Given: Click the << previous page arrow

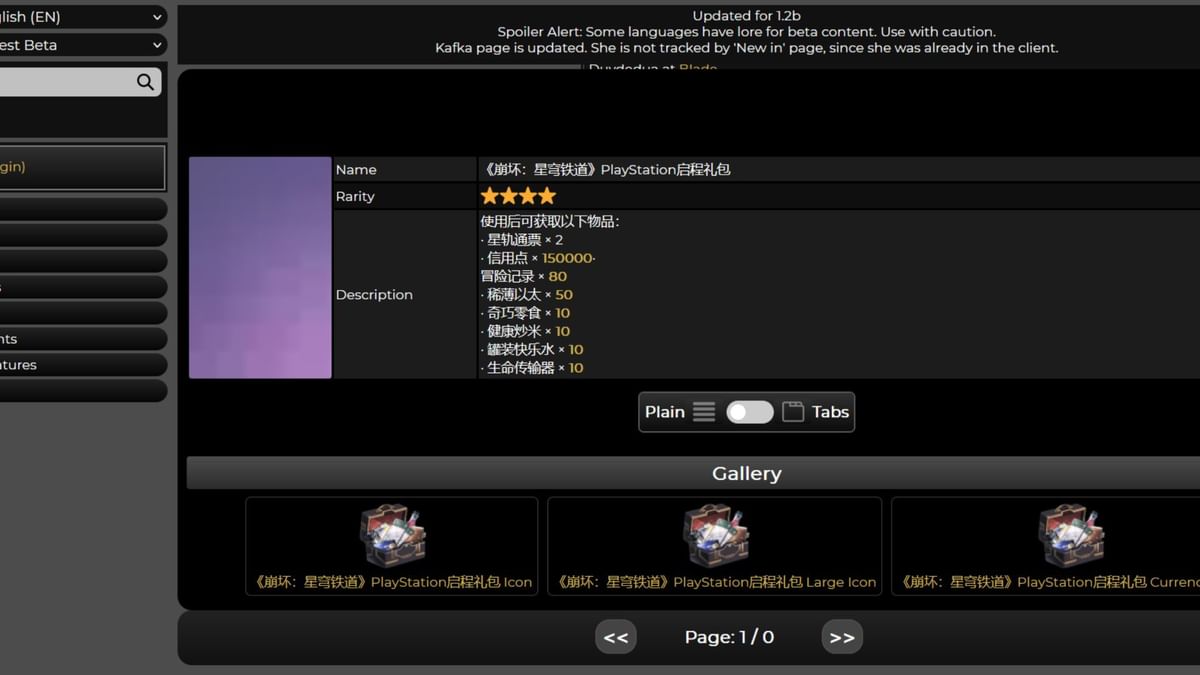Looking at the screenshot, I should click(615, 636).
